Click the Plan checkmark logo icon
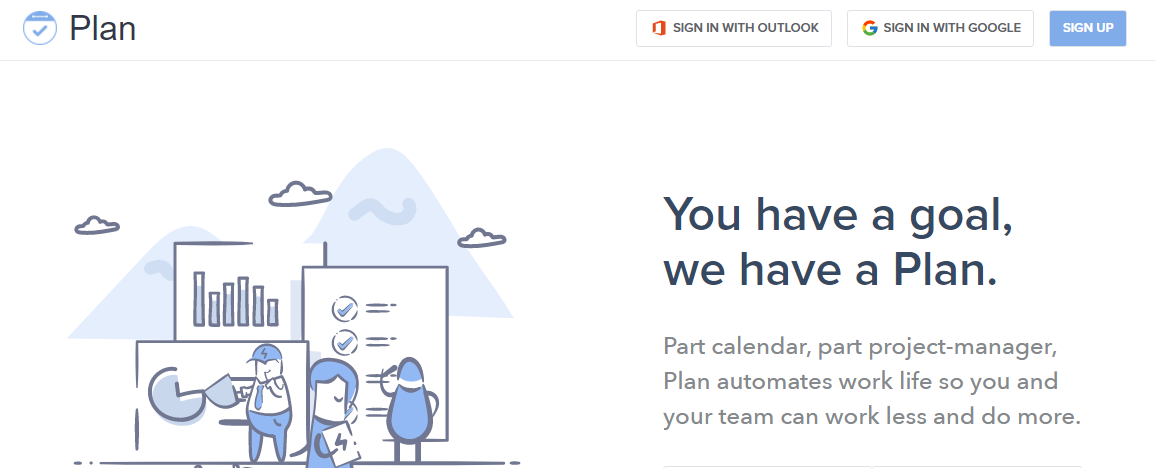 [x=40, y=28]
